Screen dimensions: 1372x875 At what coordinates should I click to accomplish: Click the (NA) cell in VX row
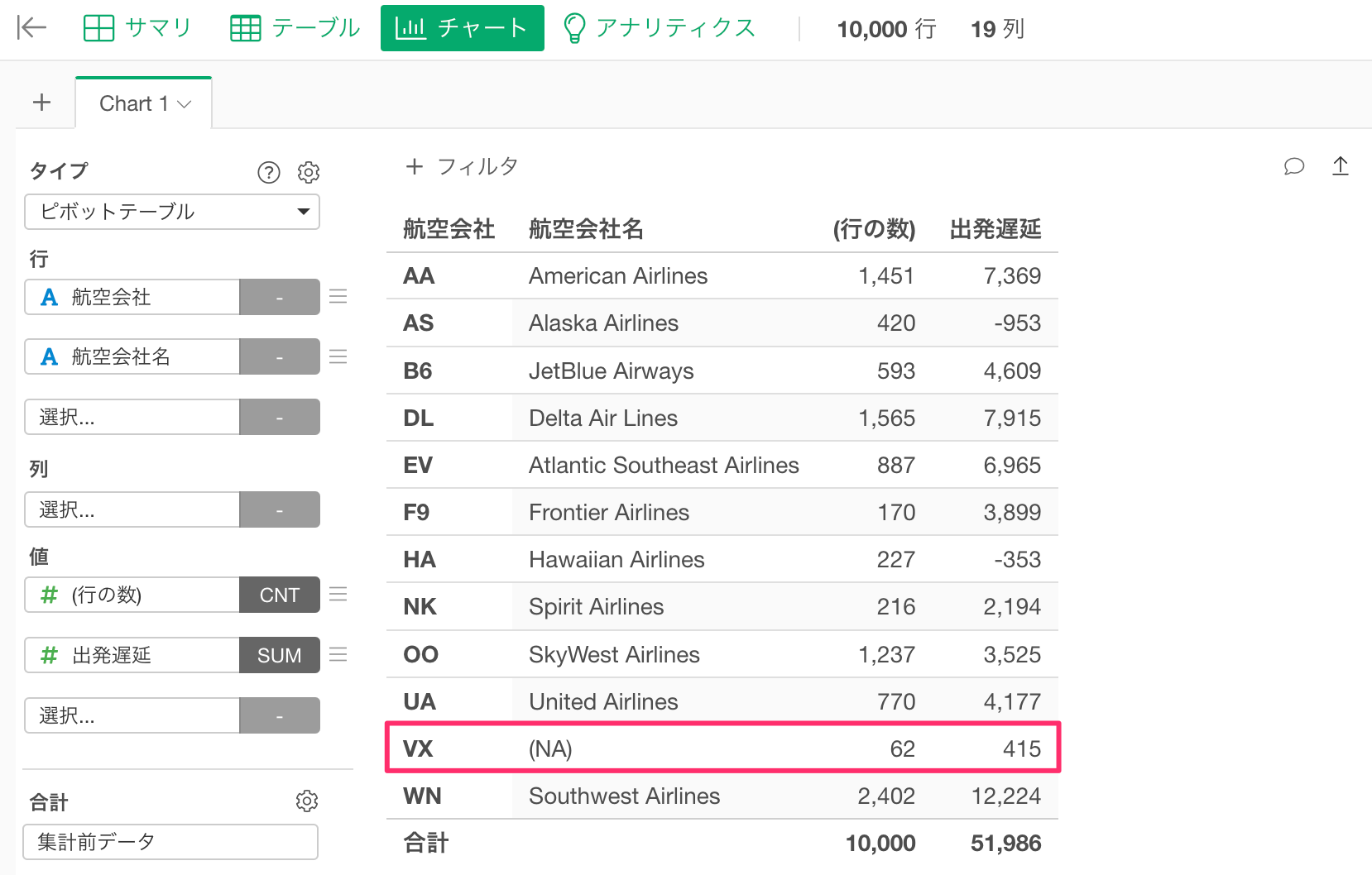click(x=550, y=748)
